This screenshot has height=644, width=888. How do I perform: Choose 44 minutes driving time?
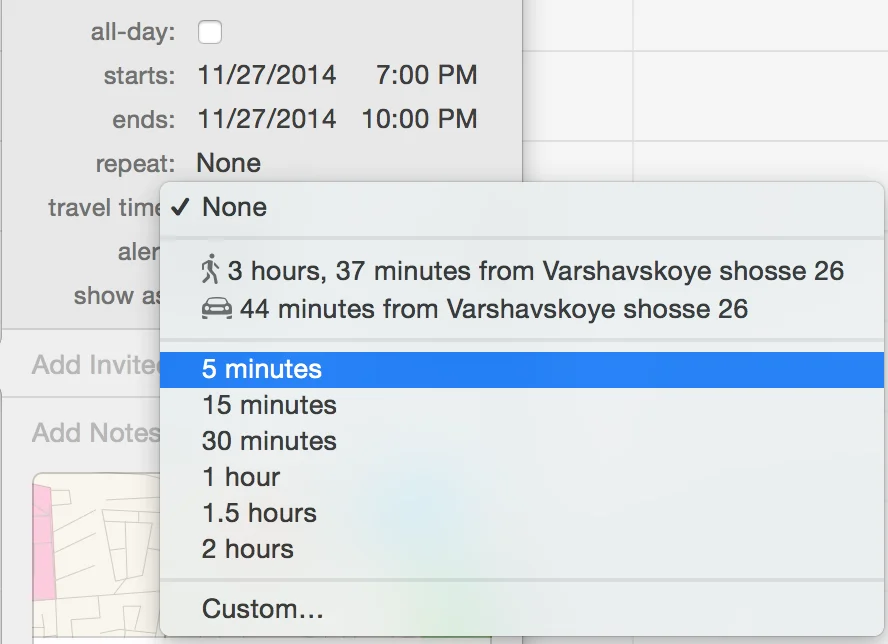click(493, 309)
